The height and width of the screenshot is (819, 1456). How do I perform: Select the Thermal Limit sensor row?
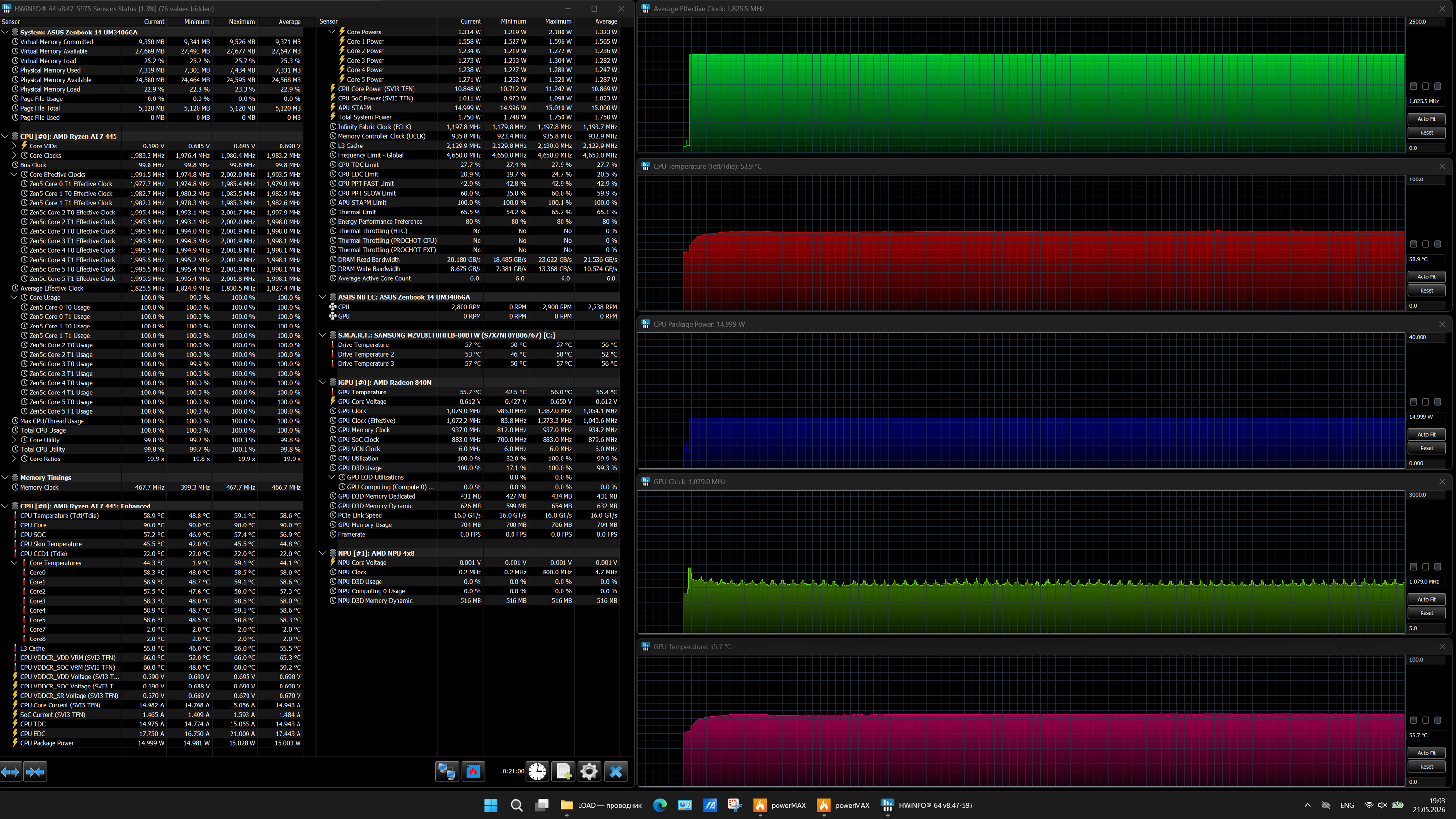point(474,213)
